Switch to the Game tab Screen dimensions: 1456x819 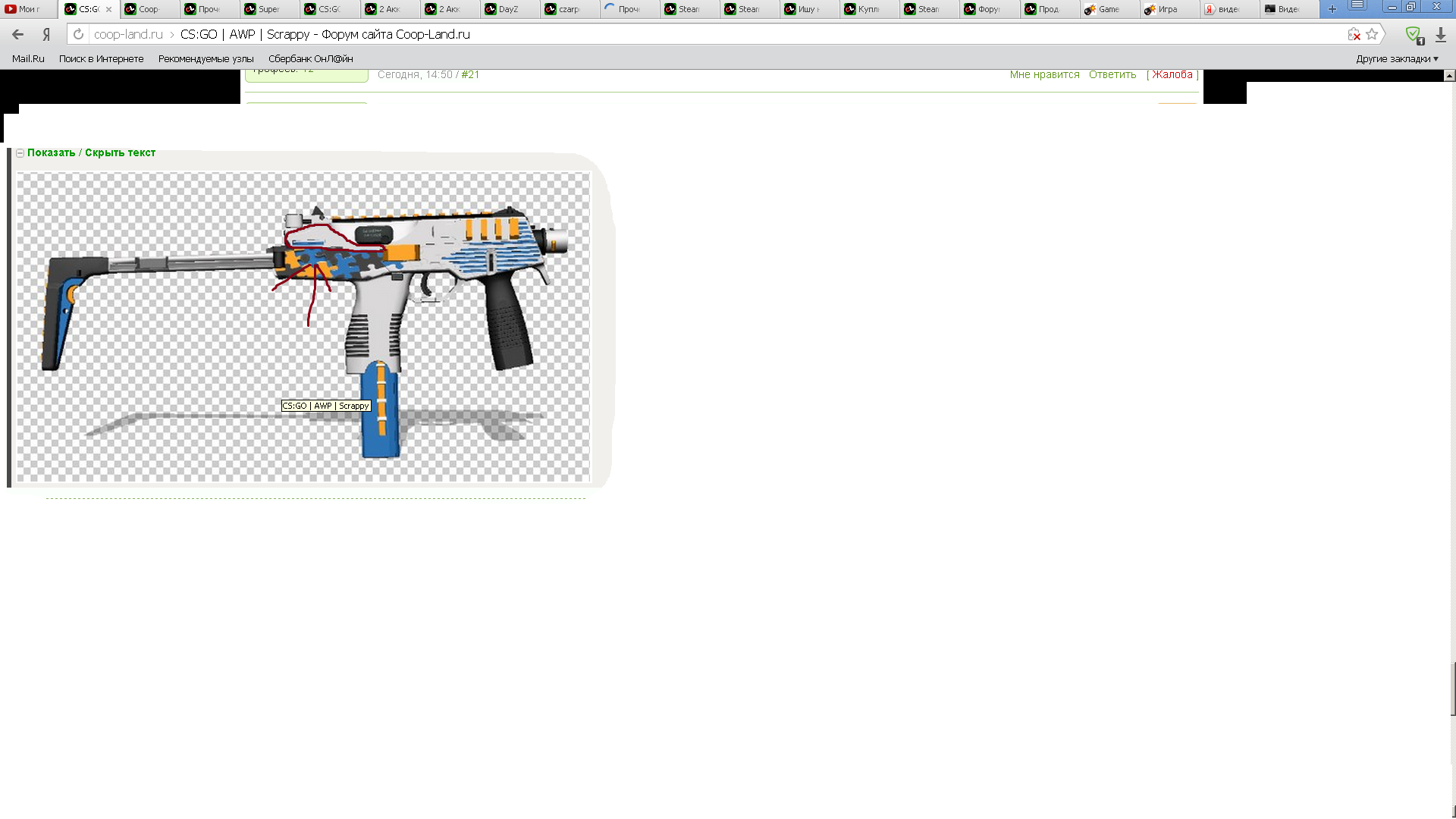(x=1108, y=9)
